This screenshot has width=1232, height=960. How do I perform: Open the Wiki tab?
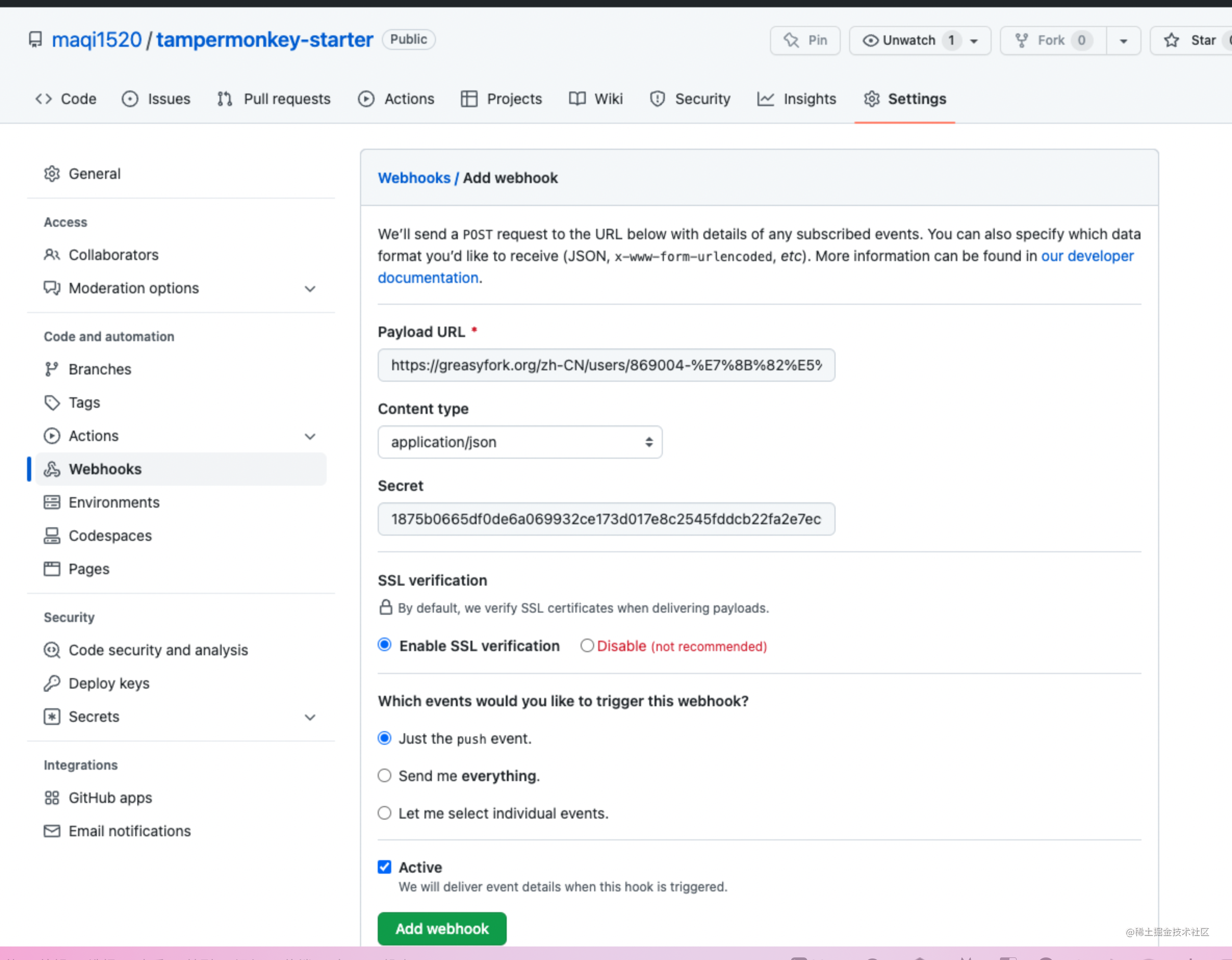[596, 99]
